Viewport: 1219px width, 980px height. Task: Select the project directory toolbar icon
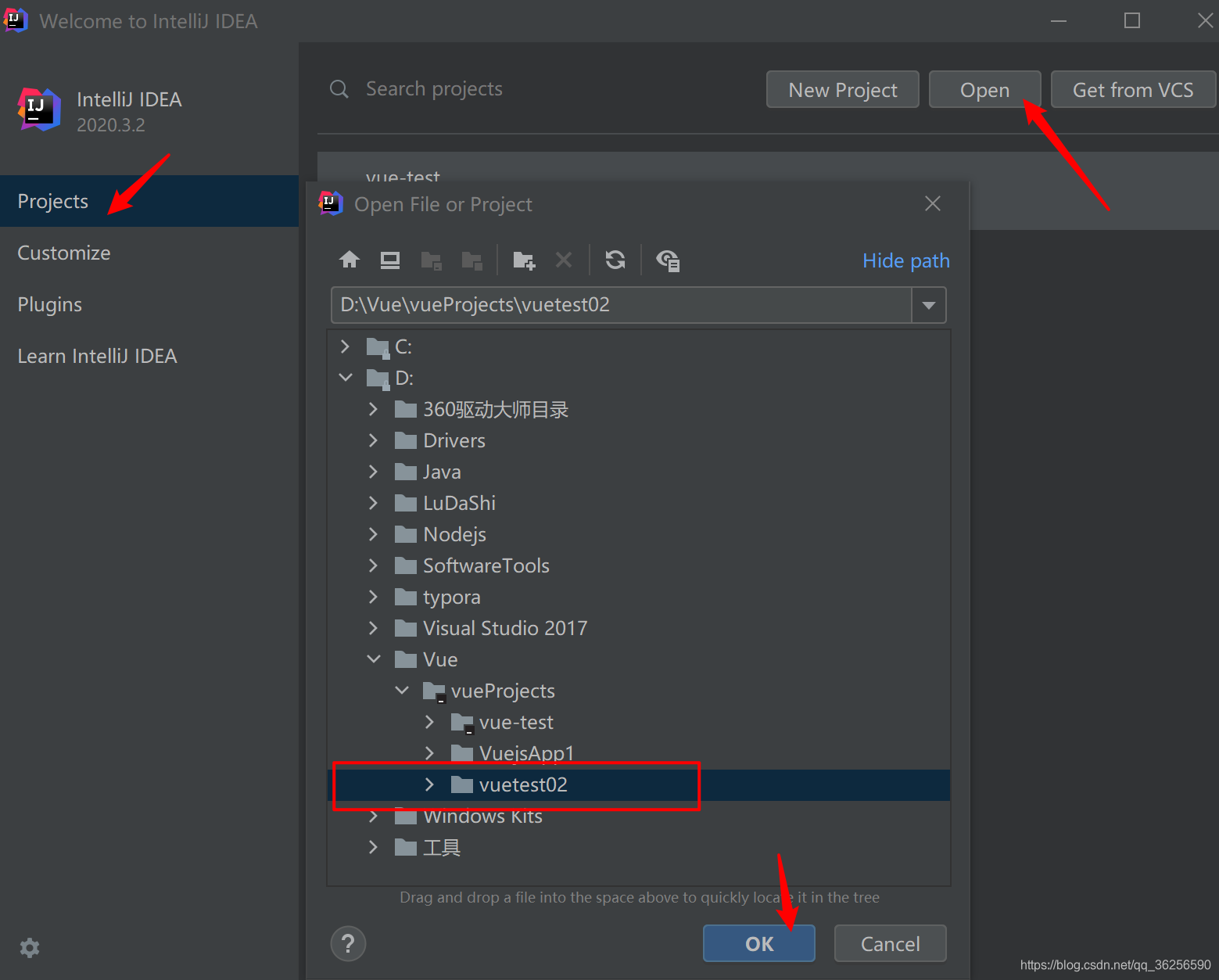[432, 260]
